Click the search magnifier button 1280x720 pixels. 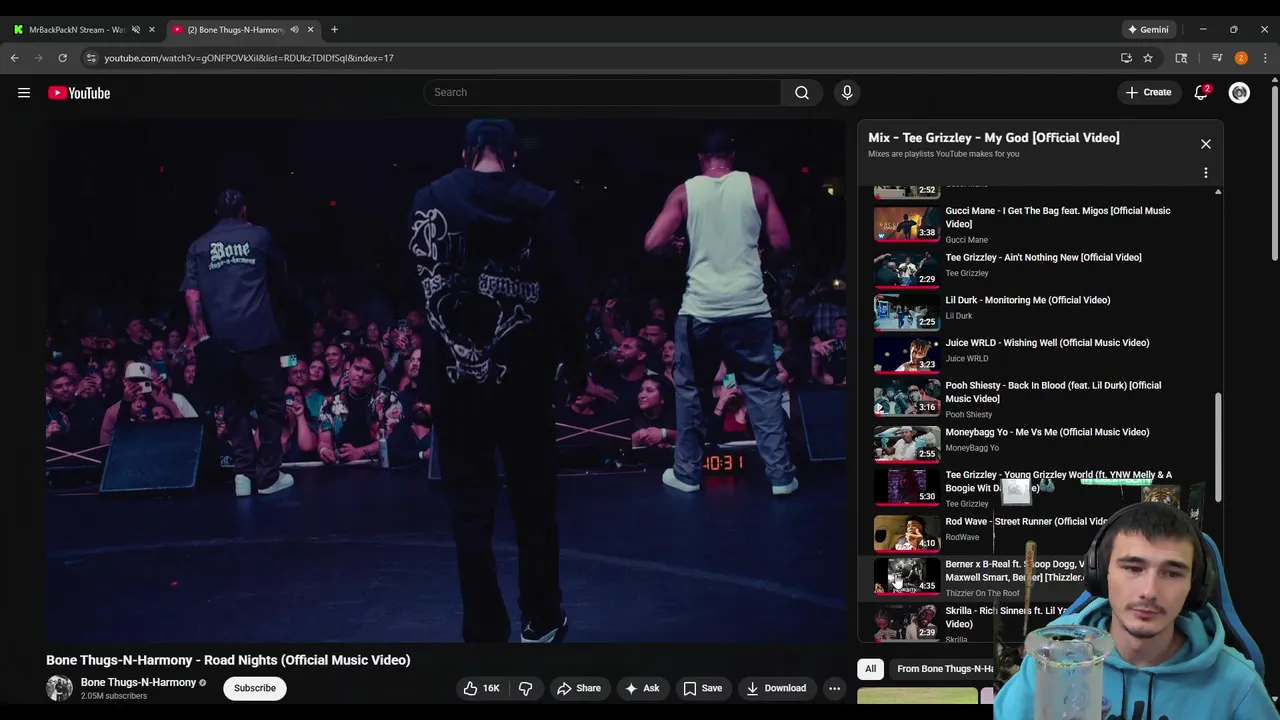point(802,92)
